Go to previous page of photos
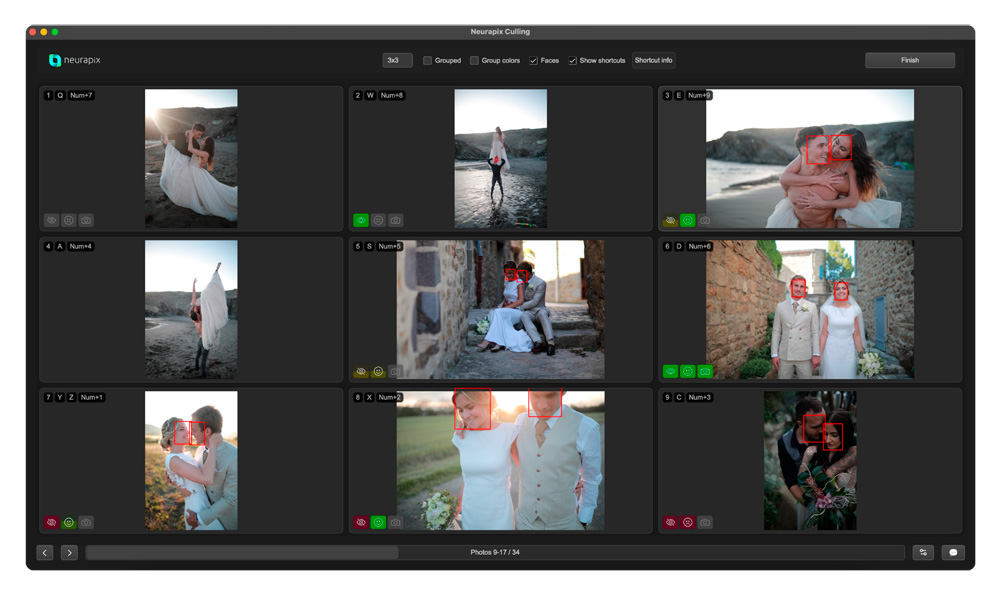1000x597 pixels. [45, 552]
